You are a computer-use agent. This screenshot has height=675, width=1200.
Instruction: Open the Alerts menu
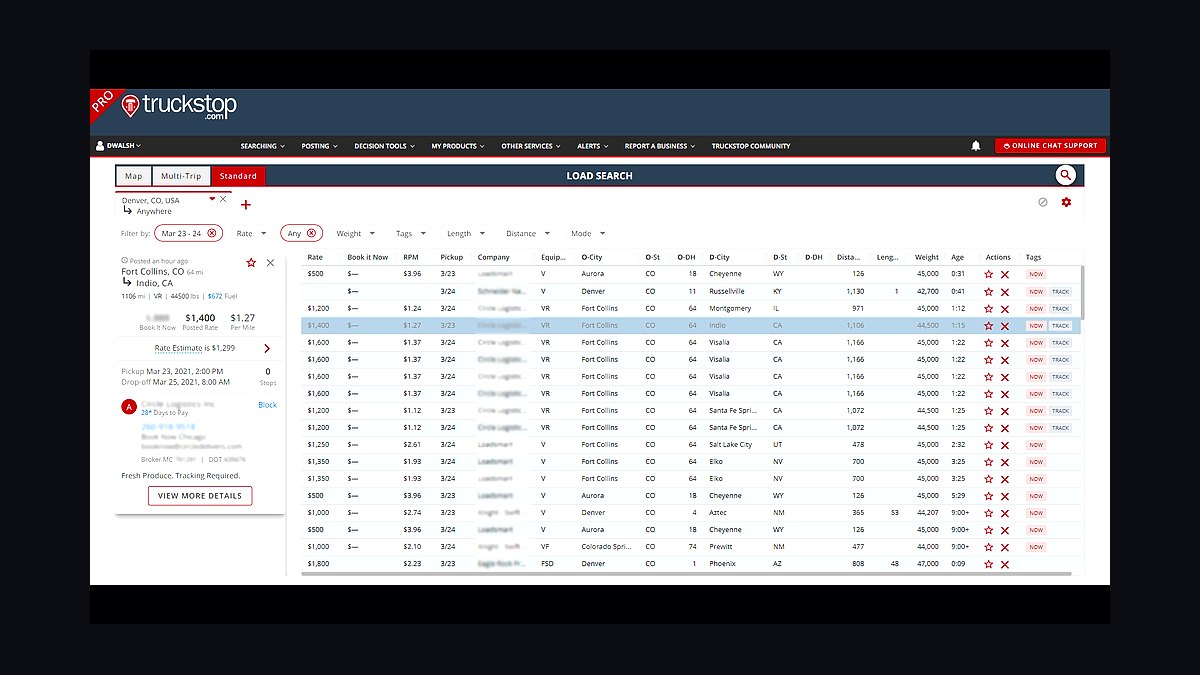[593, 146]
